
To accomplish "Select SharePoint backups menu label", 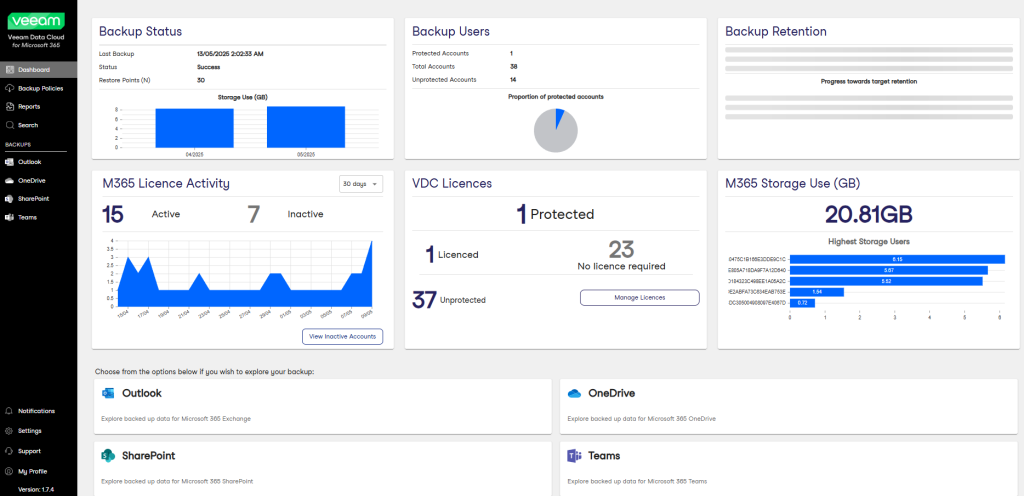I will 33,198.
